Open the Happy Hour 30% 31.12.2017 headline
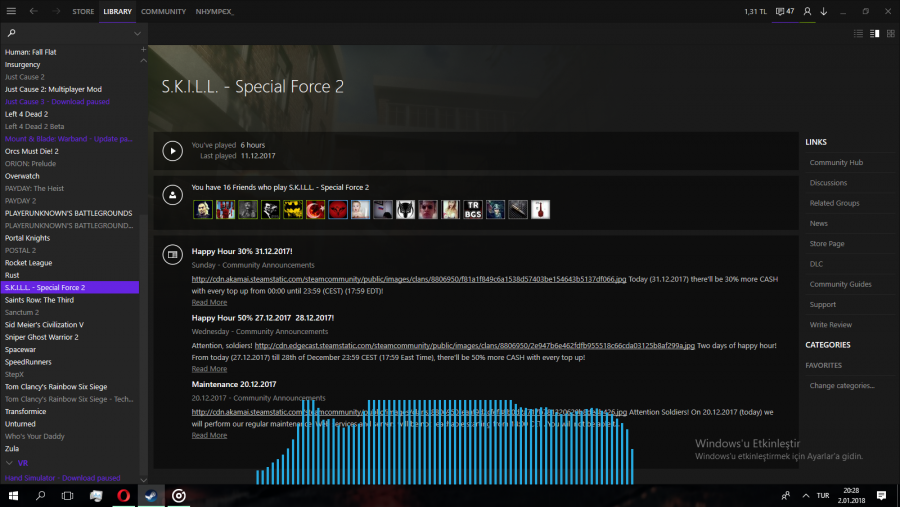Image resolution: width=900 pixels, height=507 pixels. 242,251
